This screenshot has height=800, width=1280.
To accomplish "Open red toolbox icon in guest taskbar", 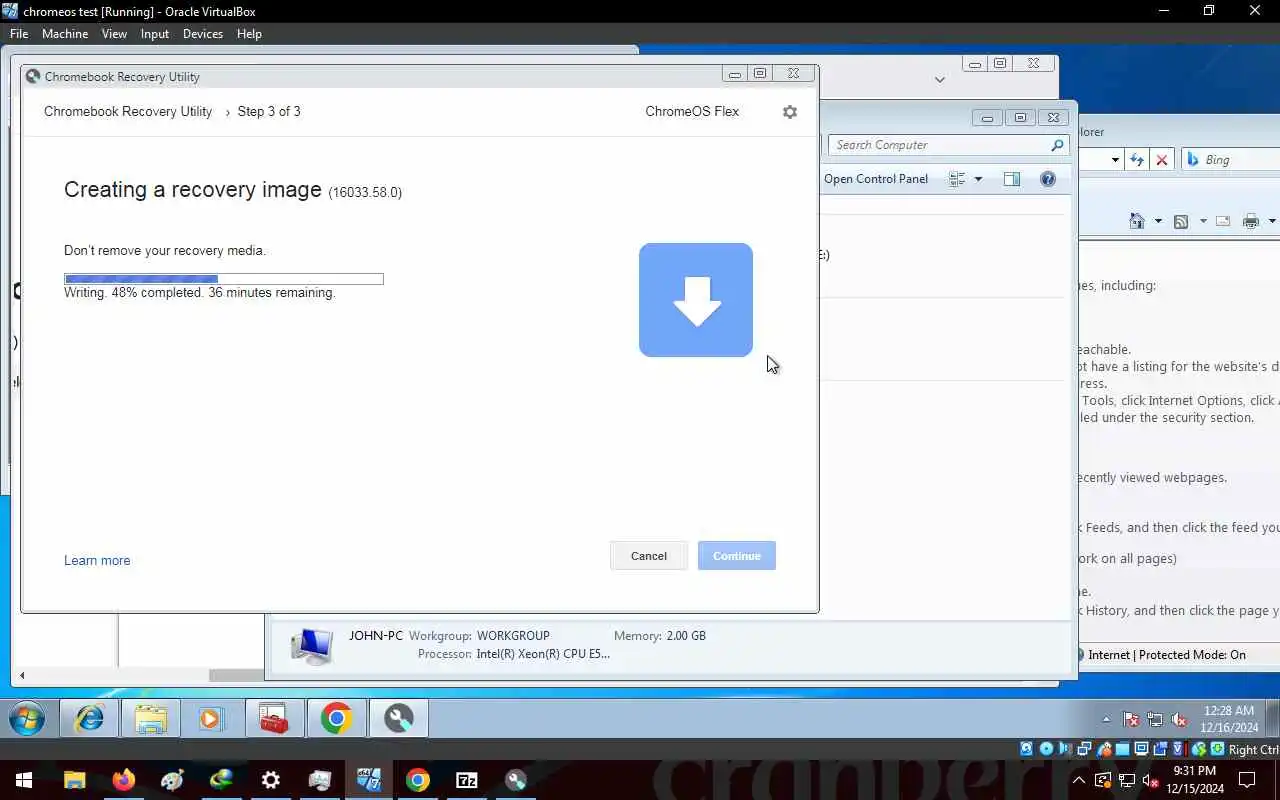I will pyautogui.click(x=274, y=718).
